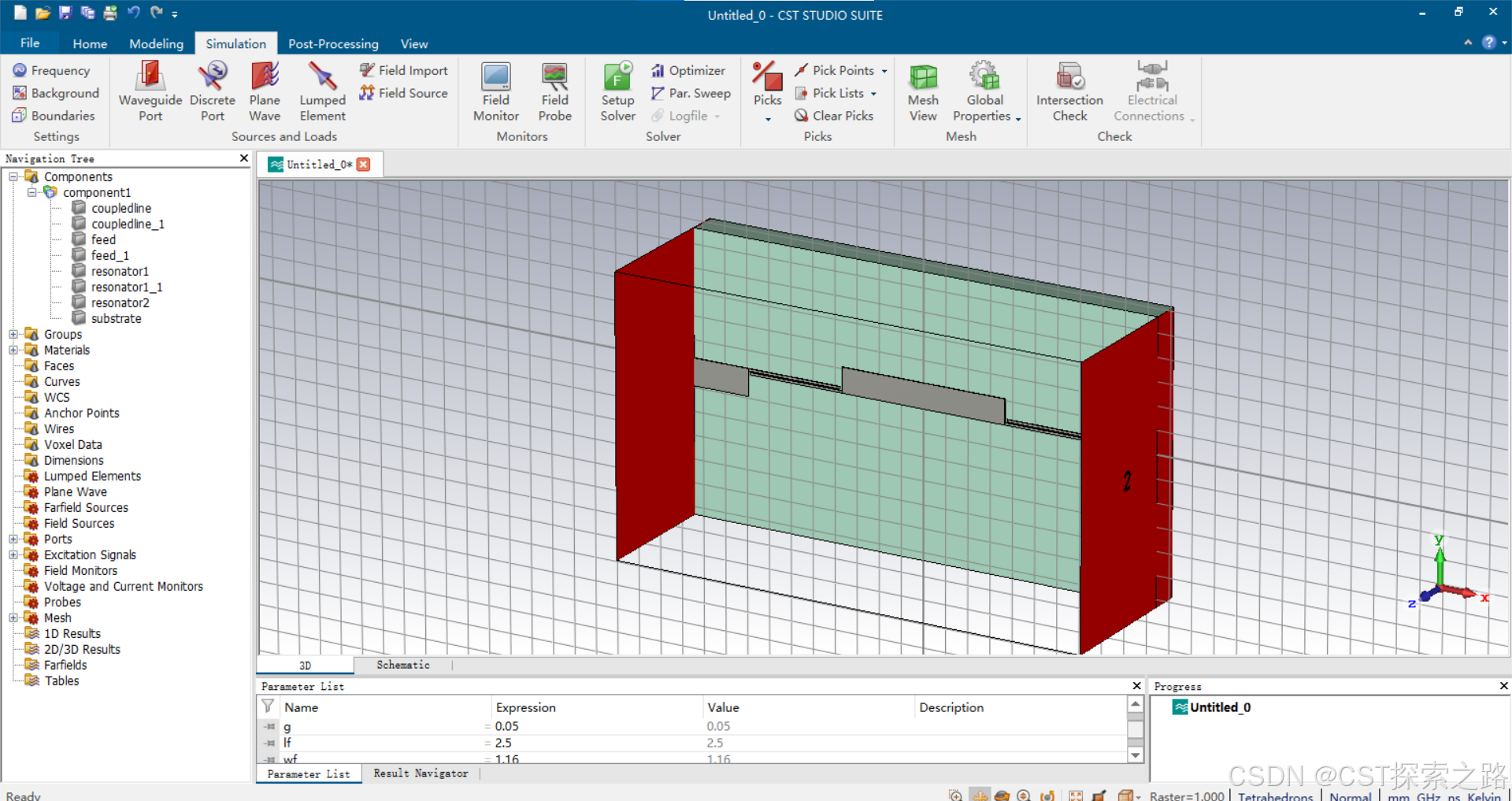Viewport: 1512px width, 801px height.
Task: Click the Tetrahedrons status bar entry
Action: point(1276,795)
